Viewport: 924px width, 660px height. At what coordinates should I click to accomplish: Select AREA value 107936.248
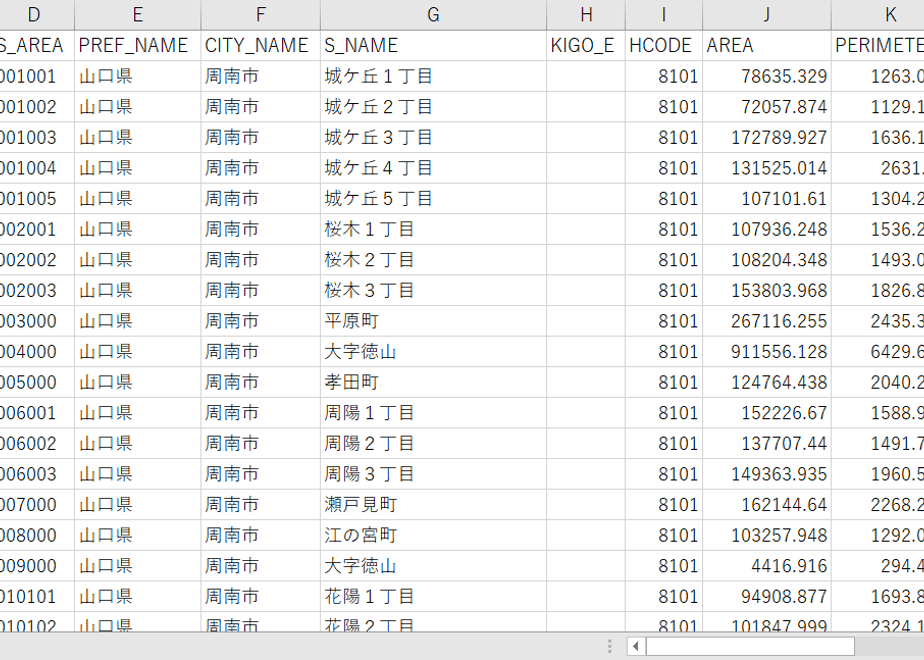767,229
